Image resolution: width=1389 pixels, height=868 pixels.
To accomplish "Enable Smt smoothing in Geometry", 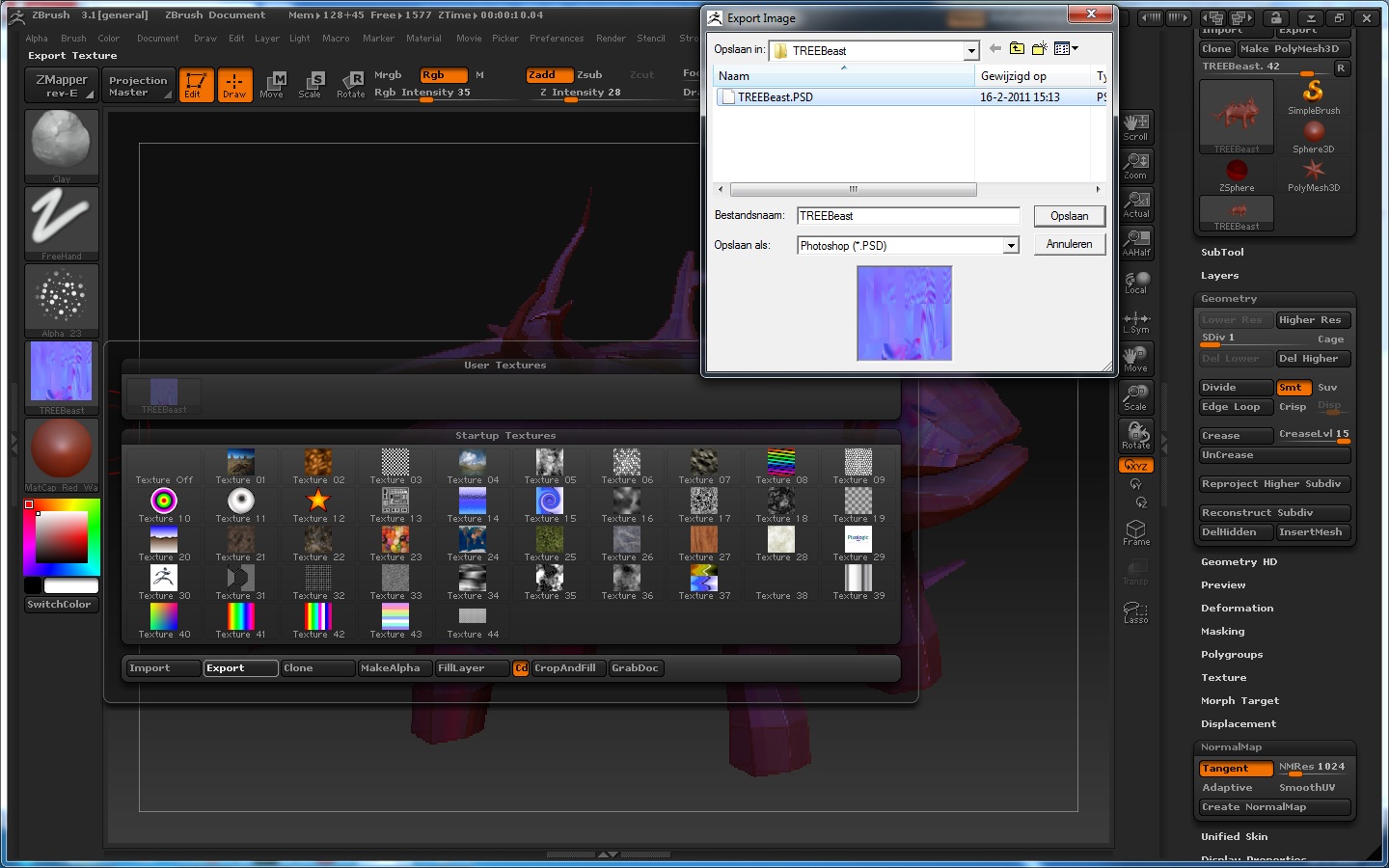I will (1293, 387).
